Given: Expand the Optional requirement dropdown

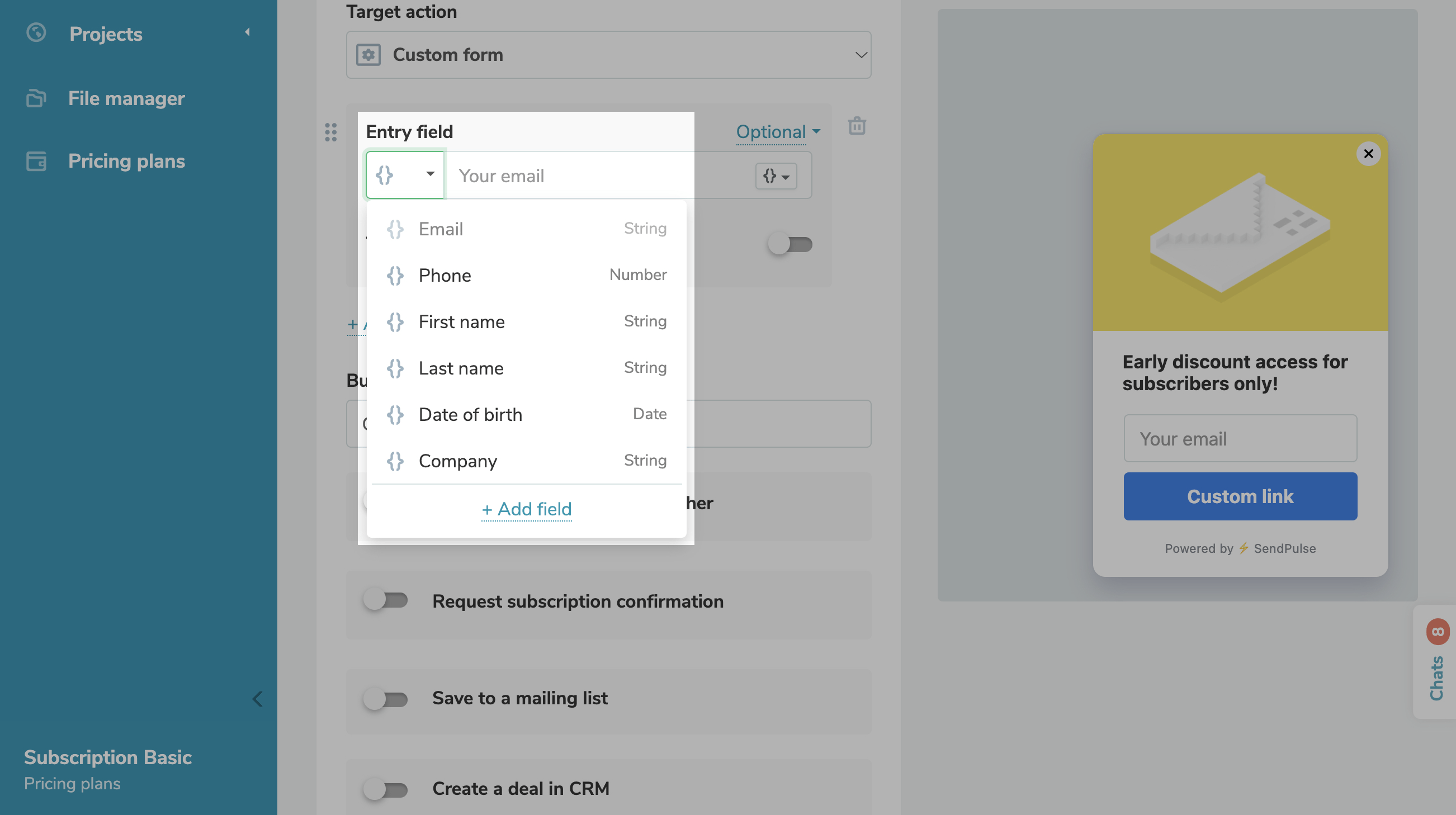Looking at the screenshot, I should [x=777, y=132].
